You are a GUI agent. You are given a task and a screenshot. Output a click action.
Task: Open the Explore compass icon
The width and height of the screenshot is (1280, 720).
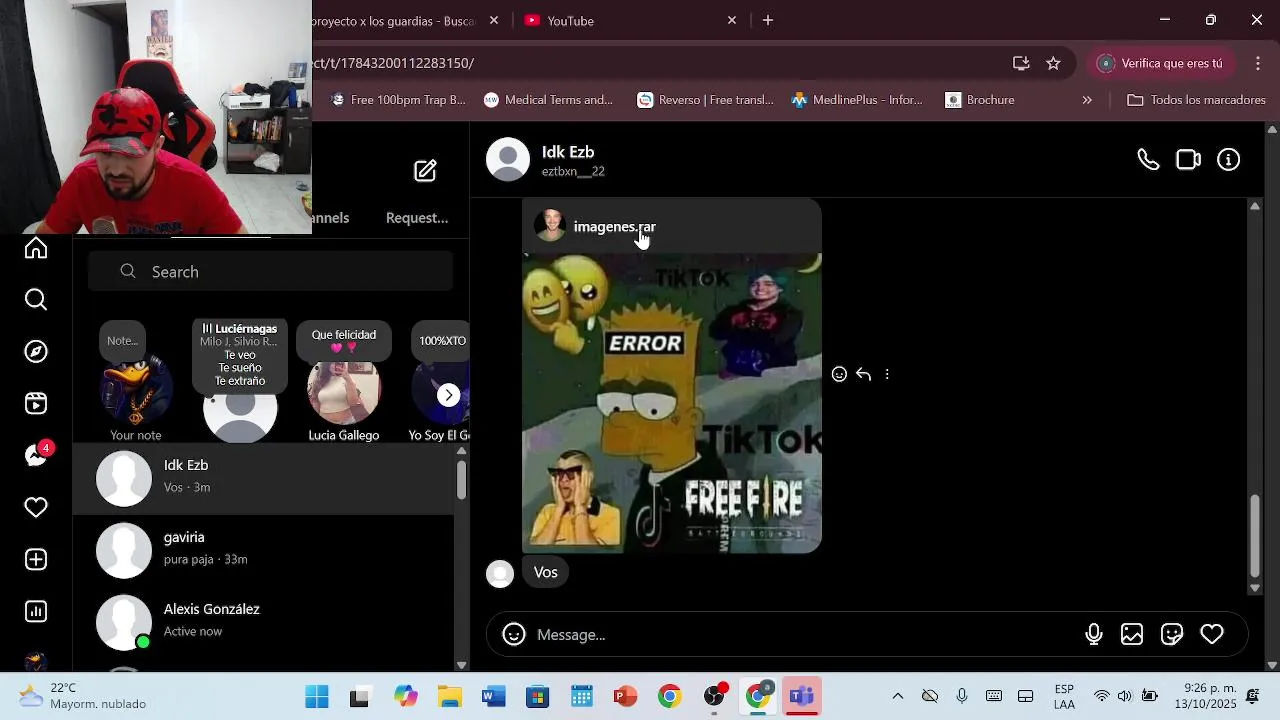(x=36, y=352)
